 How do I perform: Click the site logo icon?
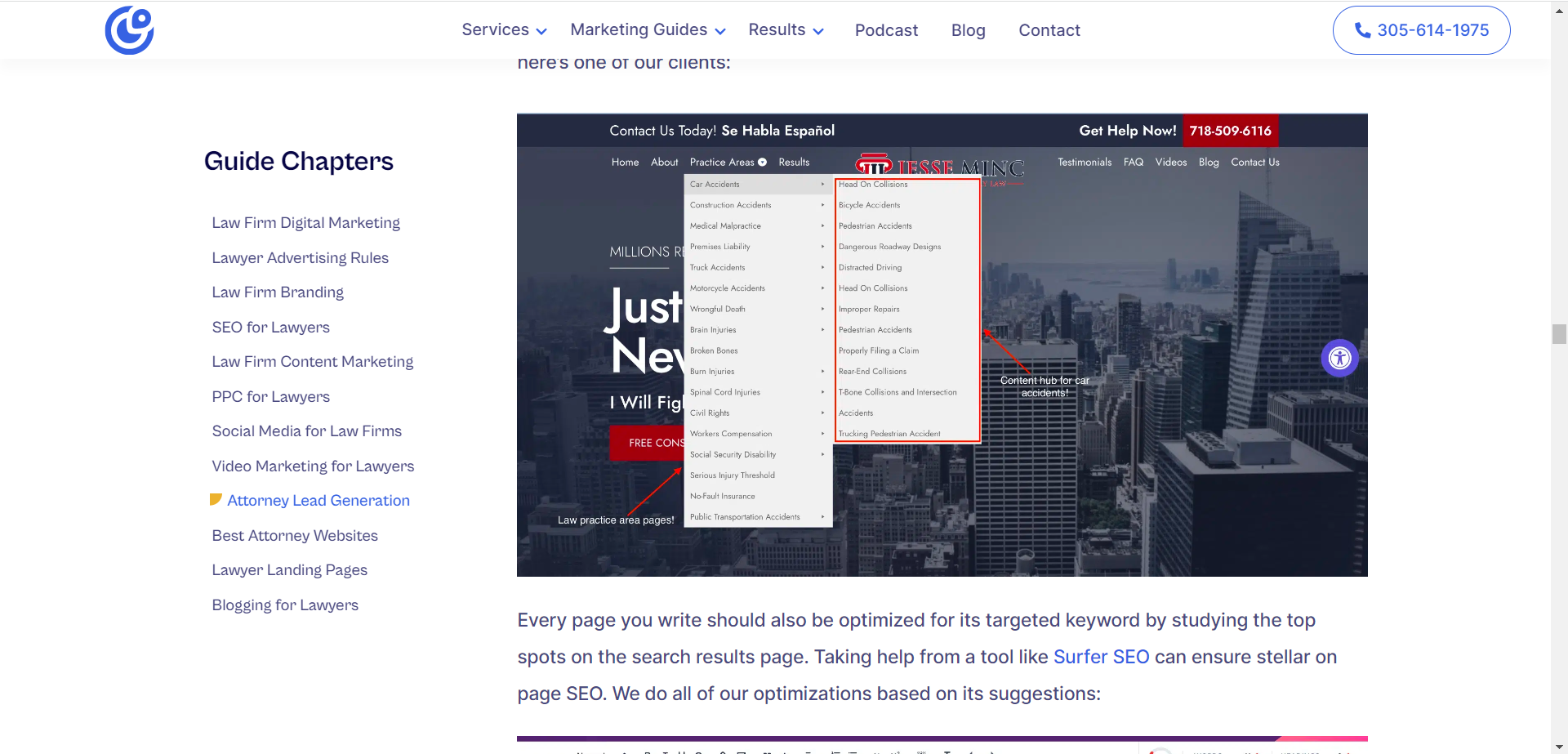(129, 30)
